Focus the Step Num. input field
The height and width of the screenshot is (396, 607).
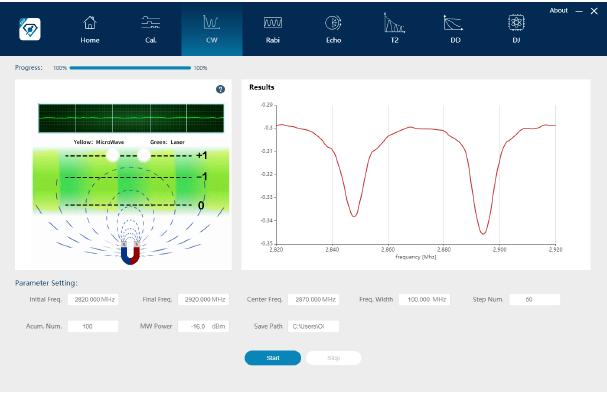point(535,299)
